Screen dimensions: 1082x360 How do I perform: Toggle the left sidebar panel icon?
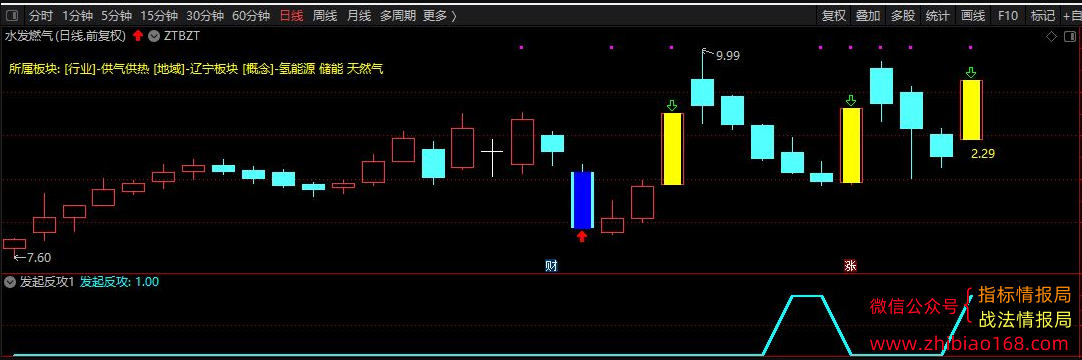[12, 15]
